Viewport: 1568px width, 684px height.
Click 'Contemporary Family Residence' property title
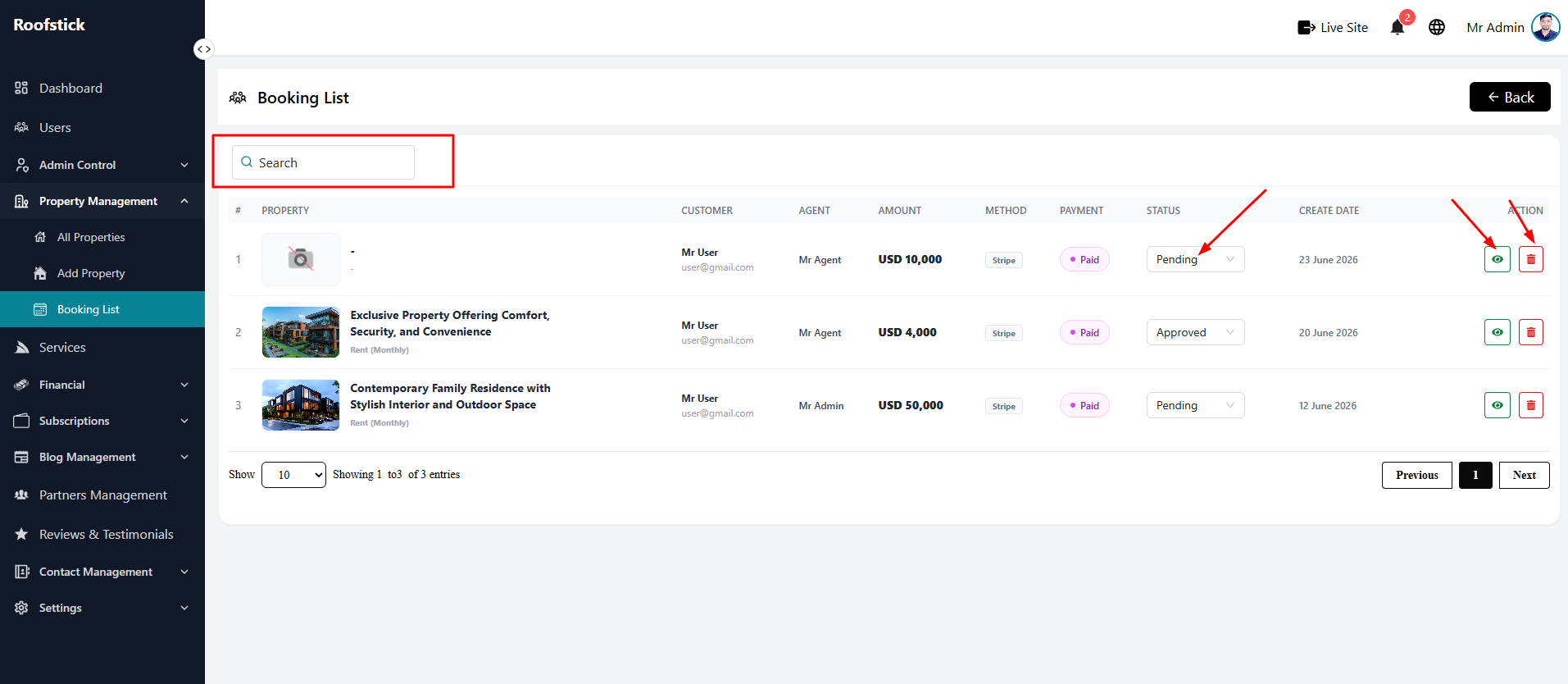[450, 396]
